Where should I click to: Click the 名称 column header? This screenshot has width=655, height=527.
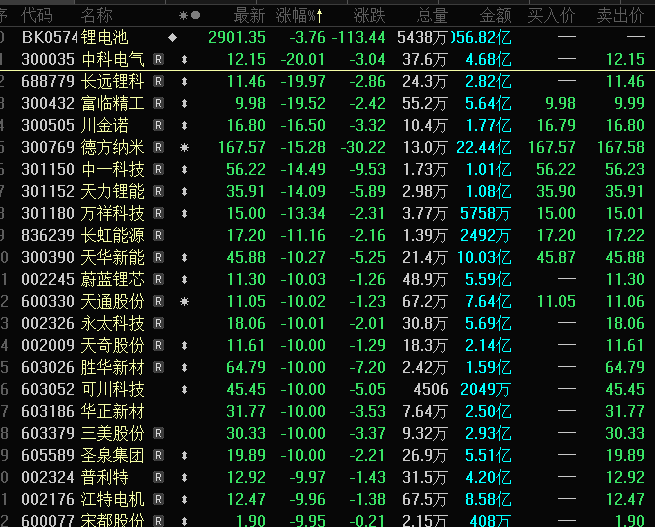click(x=96, y=16)
